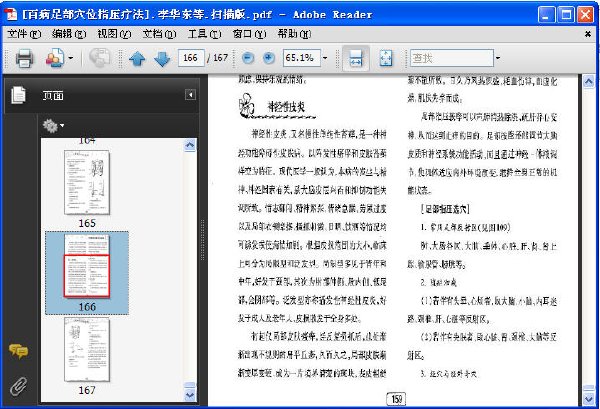
Task: Click the Adobe PDF icon in title bar
Action: [x=11, y=15]
